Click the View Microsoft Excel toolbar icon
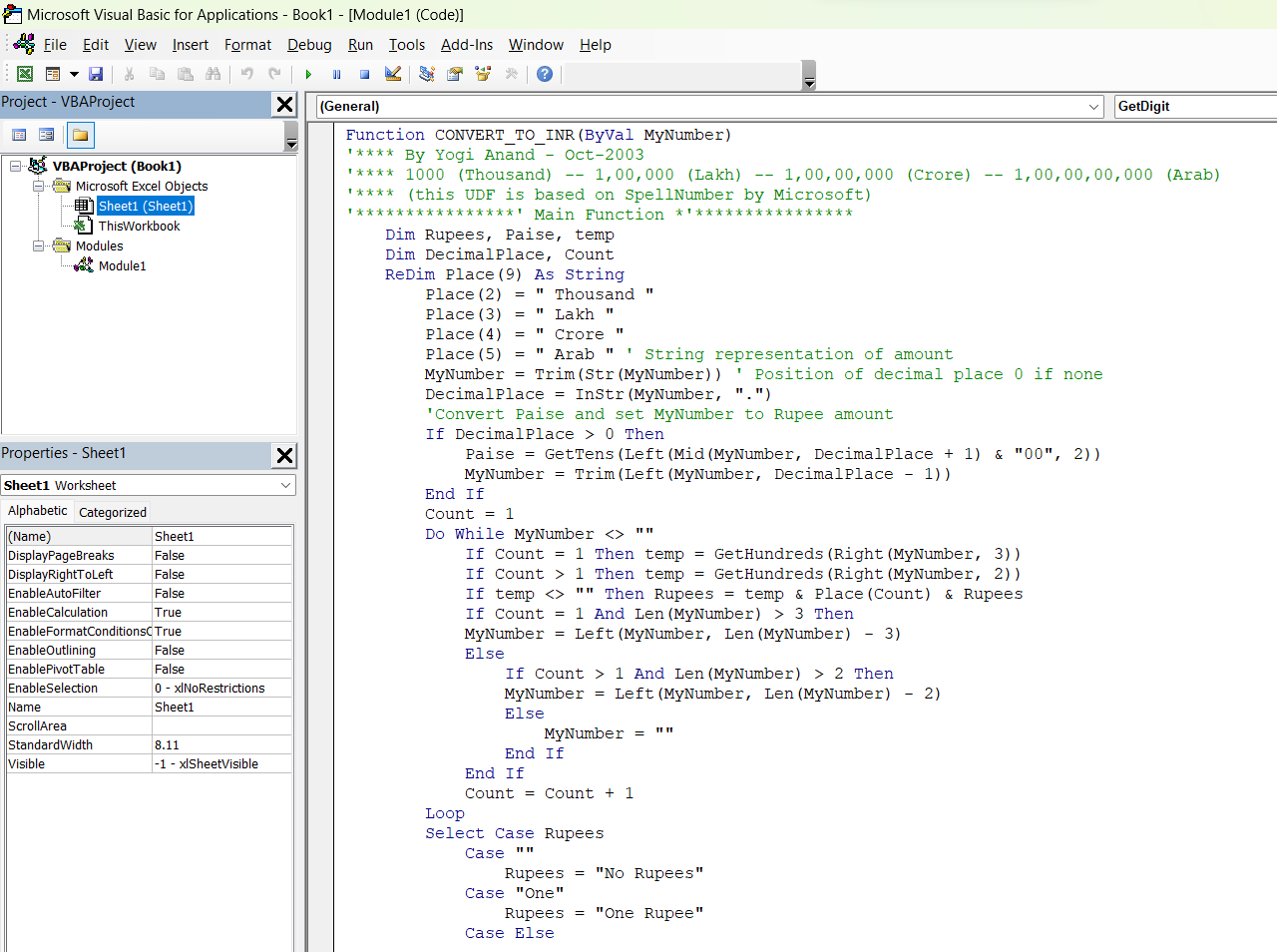This screenshot has width=1277, height=952. (x=25, y=74)
